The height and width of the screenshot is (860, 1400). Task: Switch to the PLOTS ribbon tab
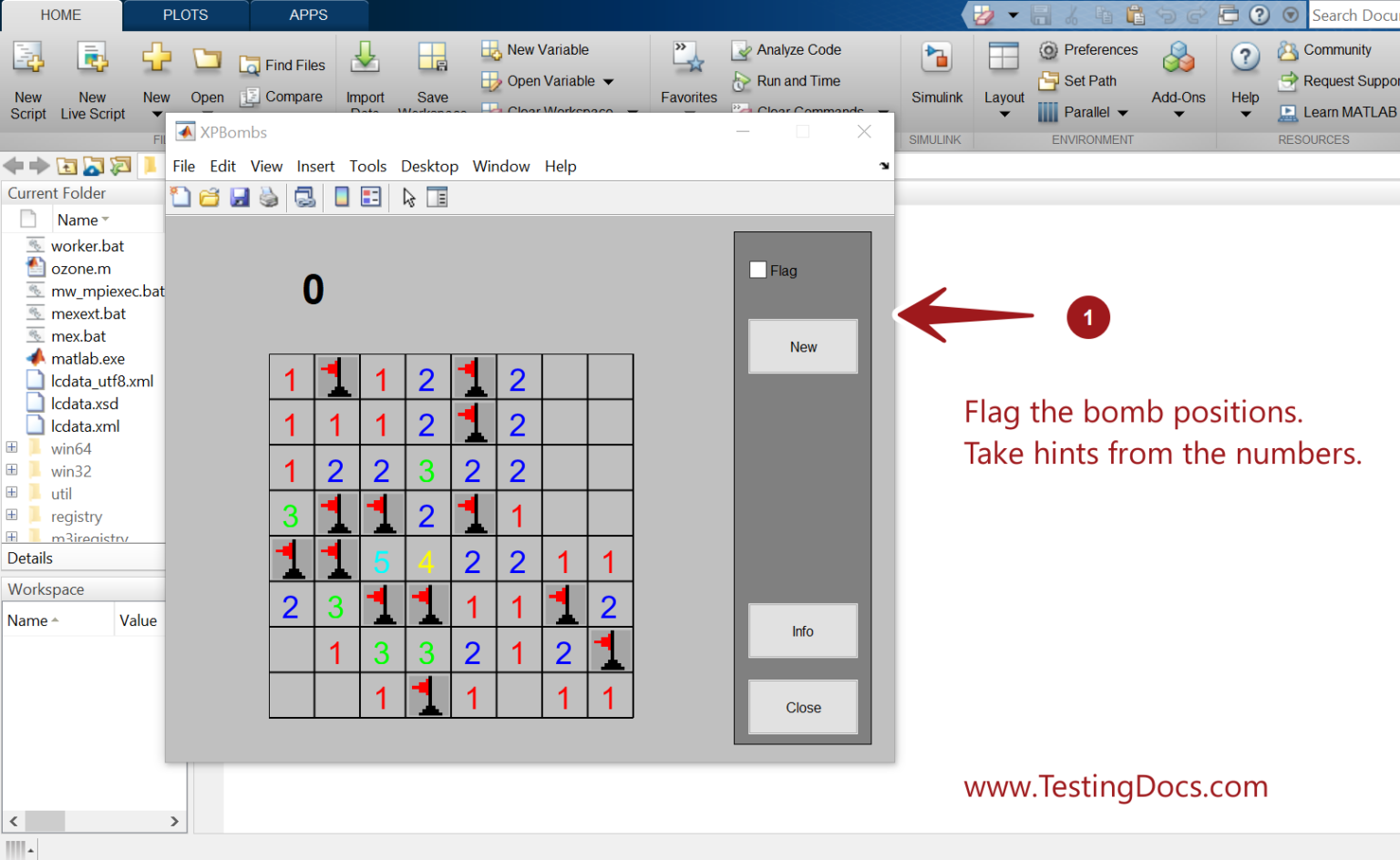[185, 15]
